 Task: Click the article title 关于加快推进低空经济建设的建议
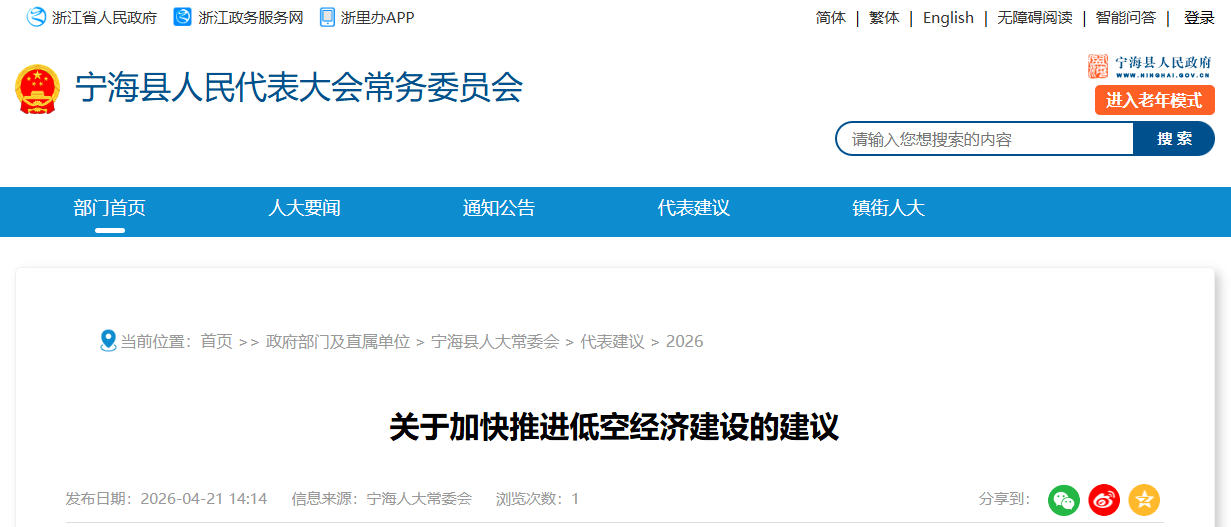coord(614,428)
